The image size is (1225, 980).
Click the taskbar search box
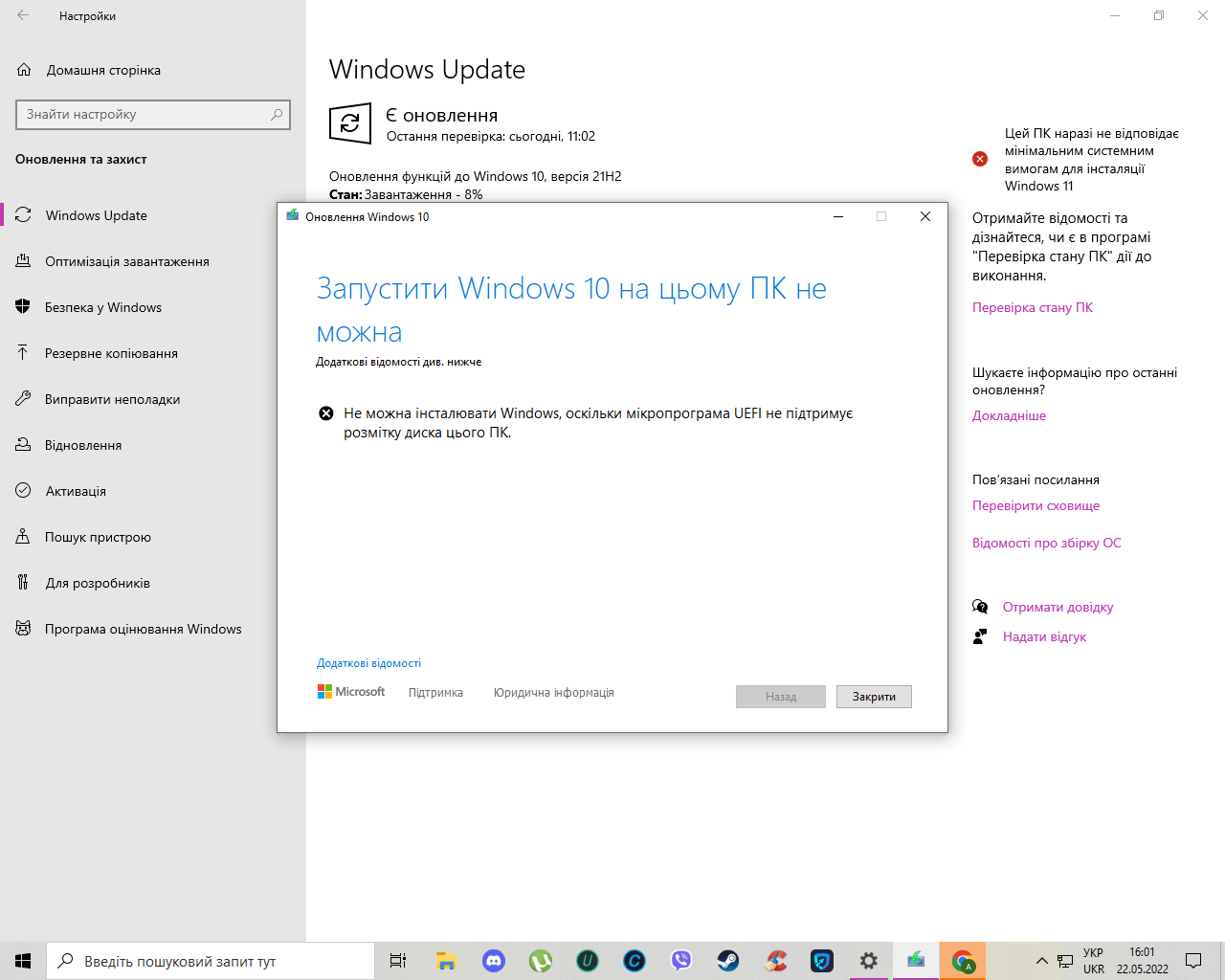(x=211, y=961)
